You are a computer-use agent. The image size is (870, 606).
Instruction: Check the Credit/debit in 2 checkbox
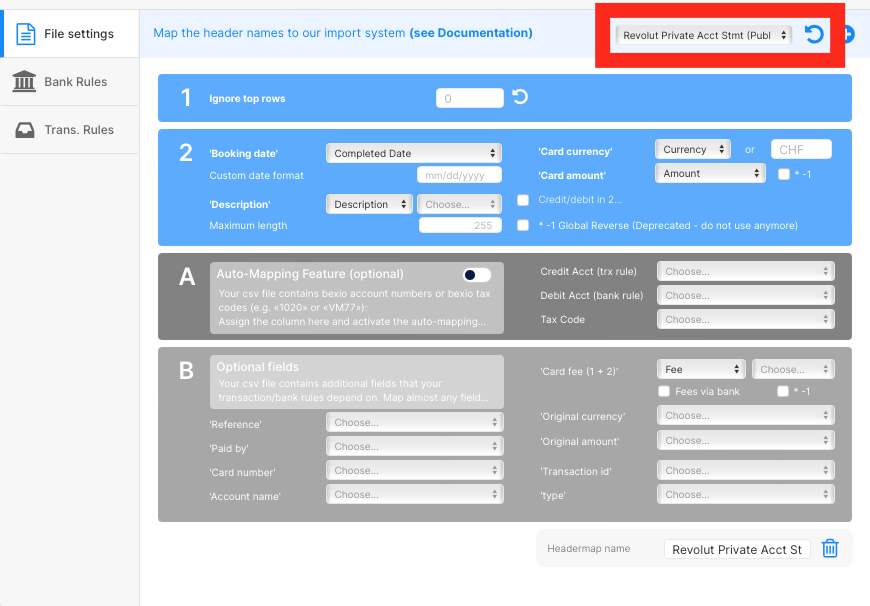pos(523,200)
